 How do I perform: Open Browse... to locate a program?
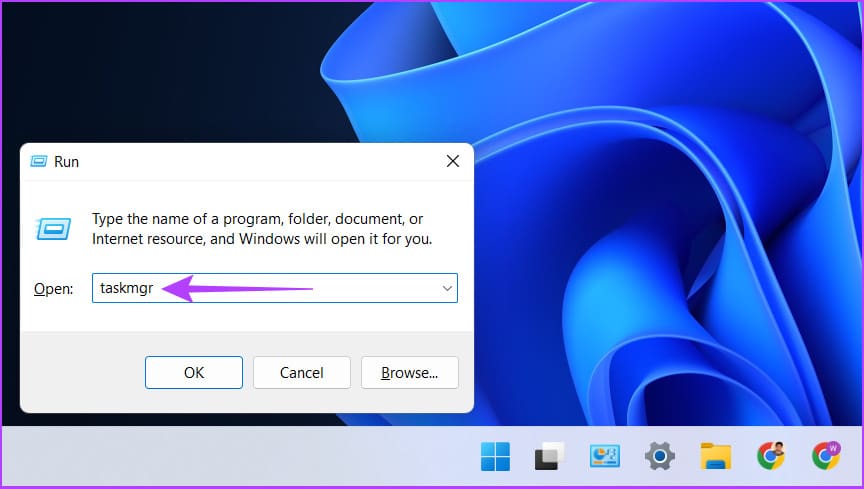point(409,372)
